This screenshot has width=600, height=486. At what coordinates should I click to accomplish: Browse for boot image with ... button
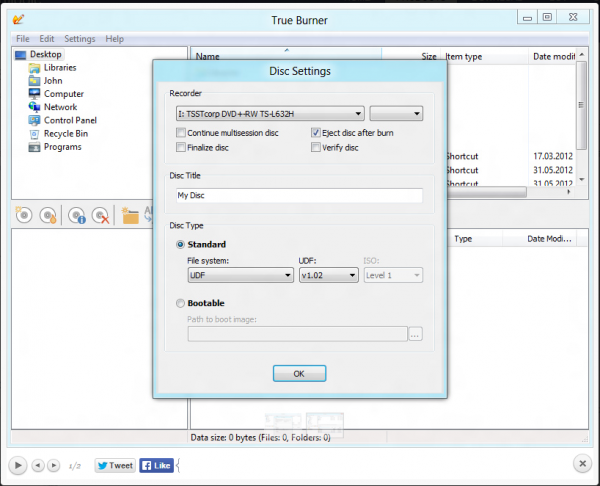coord(416,334)
